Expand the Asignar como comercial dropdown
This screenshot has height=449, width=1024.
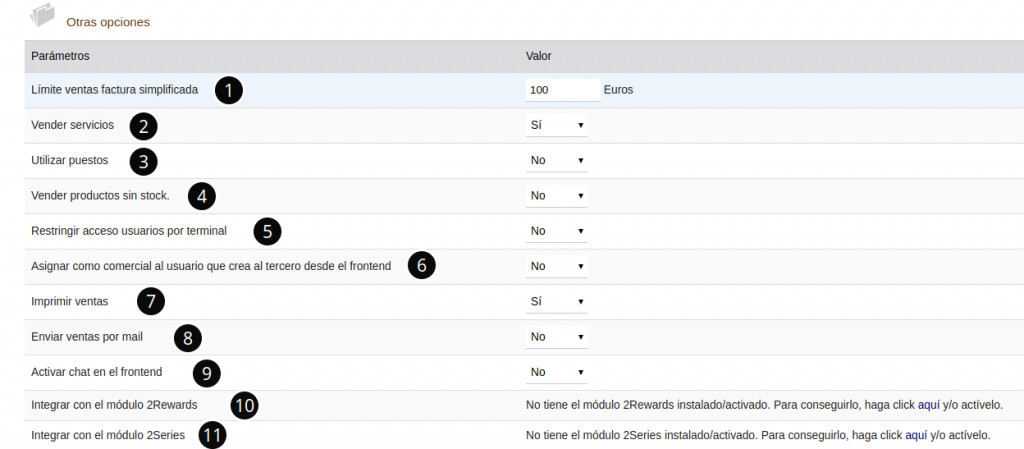pos(557,266)
